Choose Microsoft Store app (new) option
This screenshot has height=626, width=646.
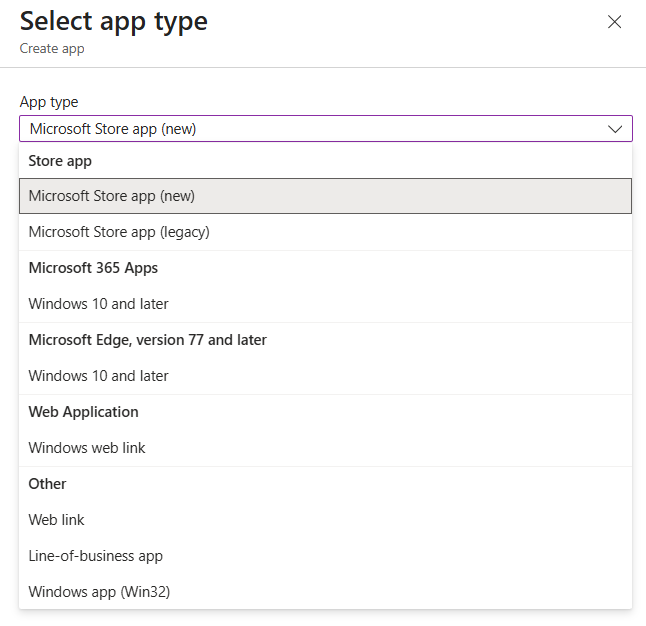[325, 196]
